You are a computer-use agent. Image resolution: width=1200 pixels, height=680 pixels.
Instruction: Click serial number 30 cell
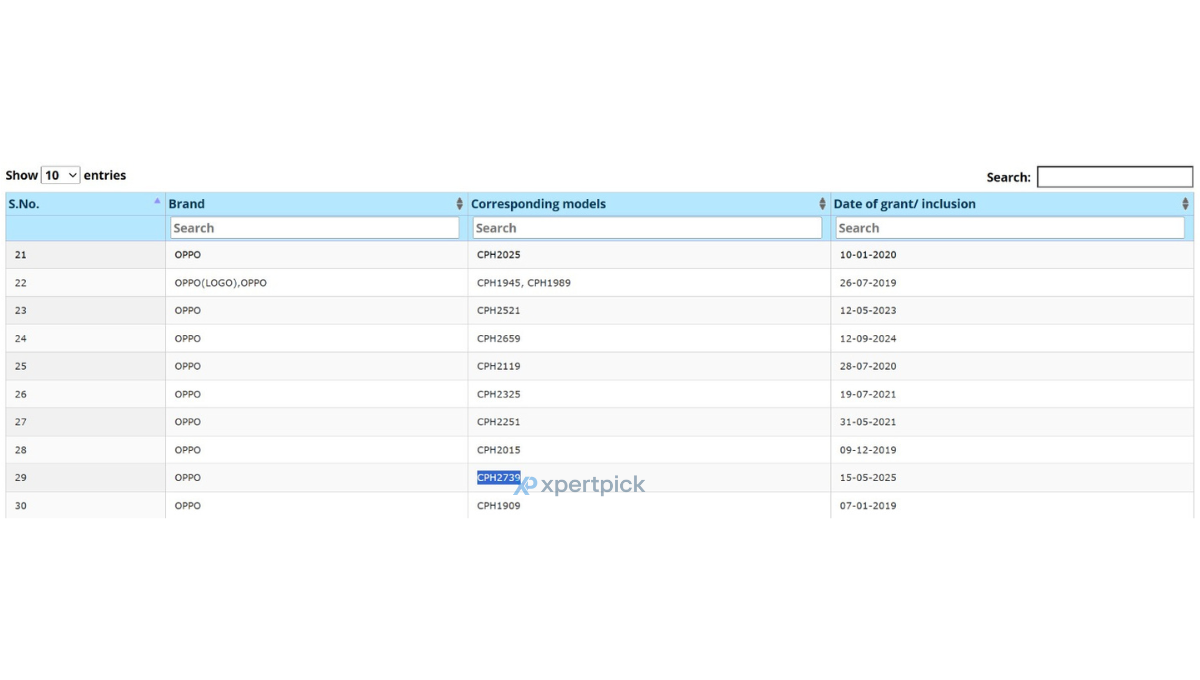tap(85, 506)
